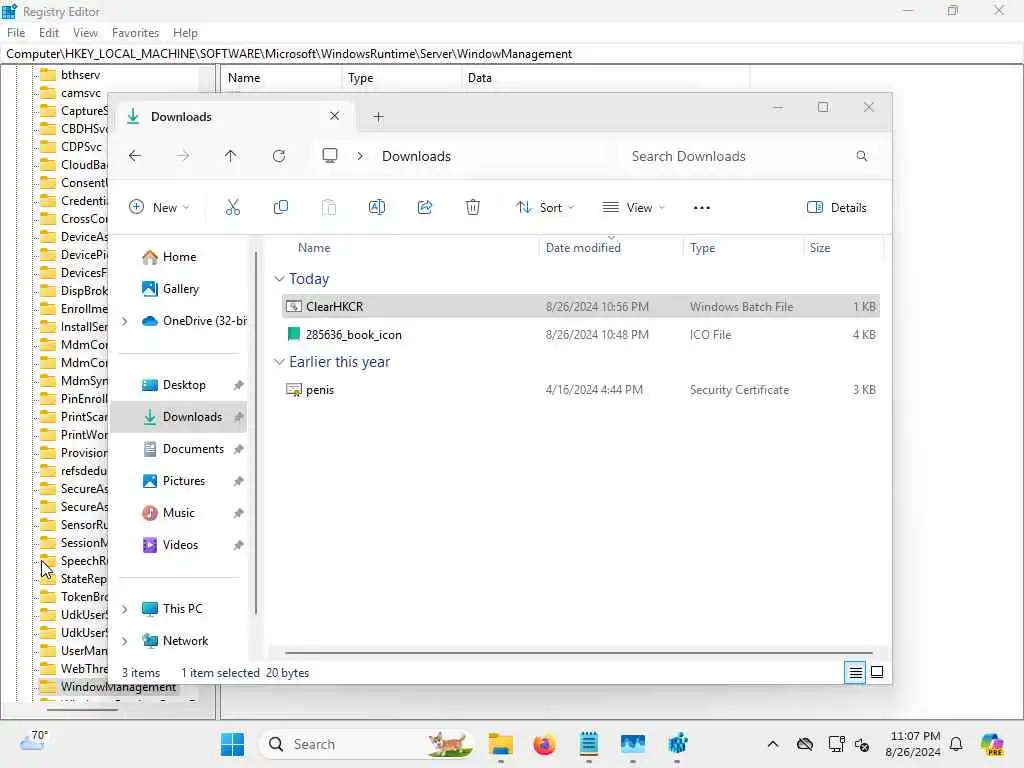Switch to large thumbnails view icon
This screenshot has height=768, width=1024.
click(877, 672)
